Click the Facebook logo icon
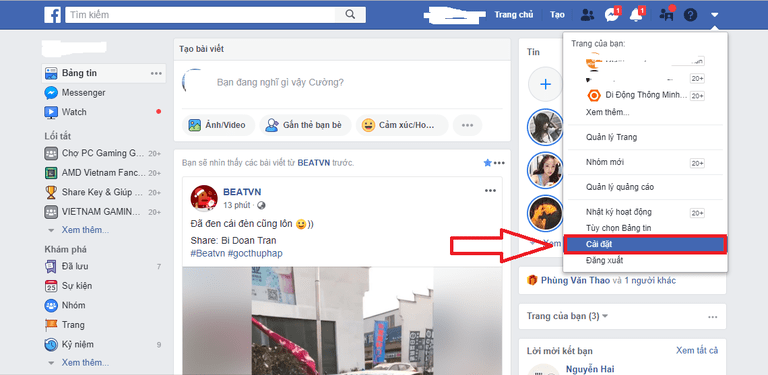 point(52,15)
